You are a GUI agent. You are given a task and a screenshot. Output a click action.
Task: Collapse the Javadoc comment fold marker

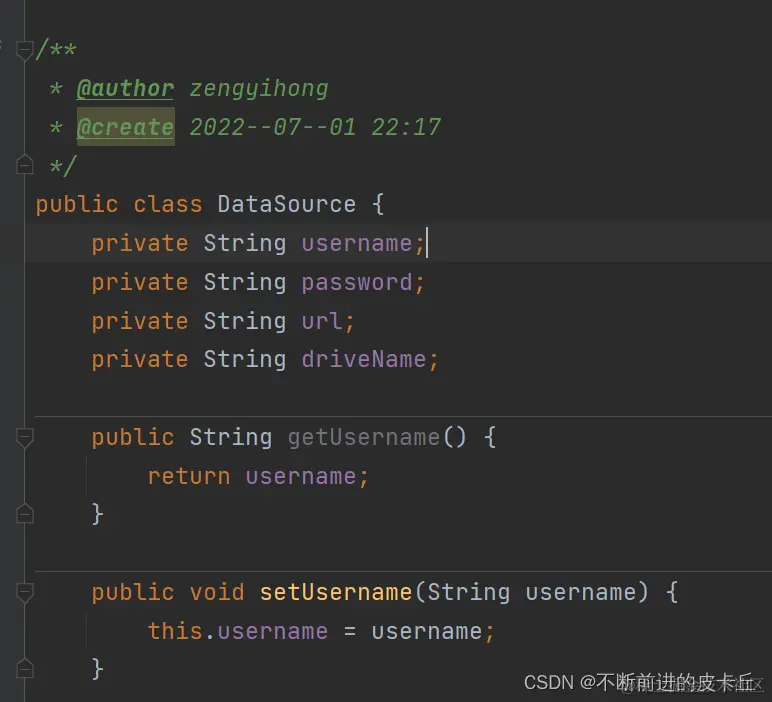25,50
